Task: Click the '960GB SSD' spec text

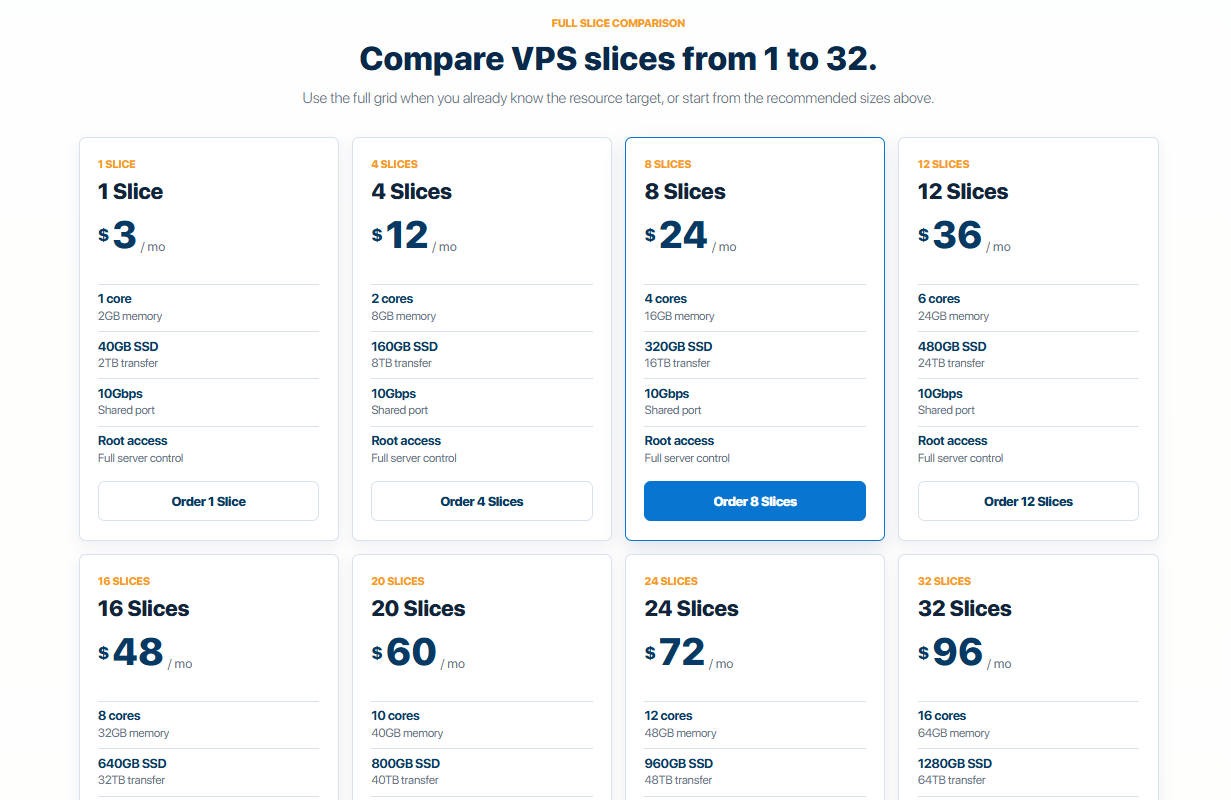Action: (679, 763)
